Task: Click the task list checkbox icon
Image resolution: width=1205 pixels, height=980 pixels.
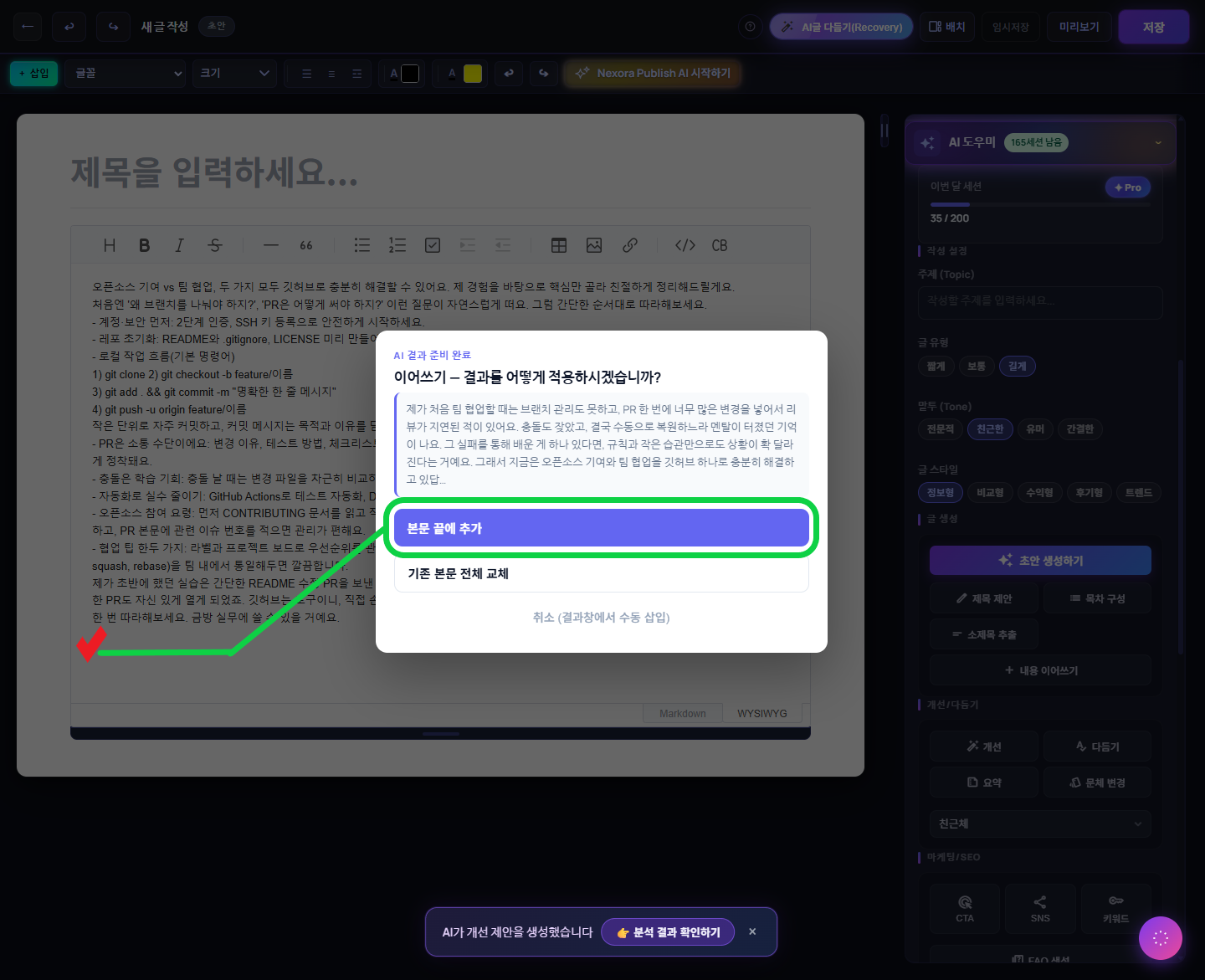Action: [433, 245]
